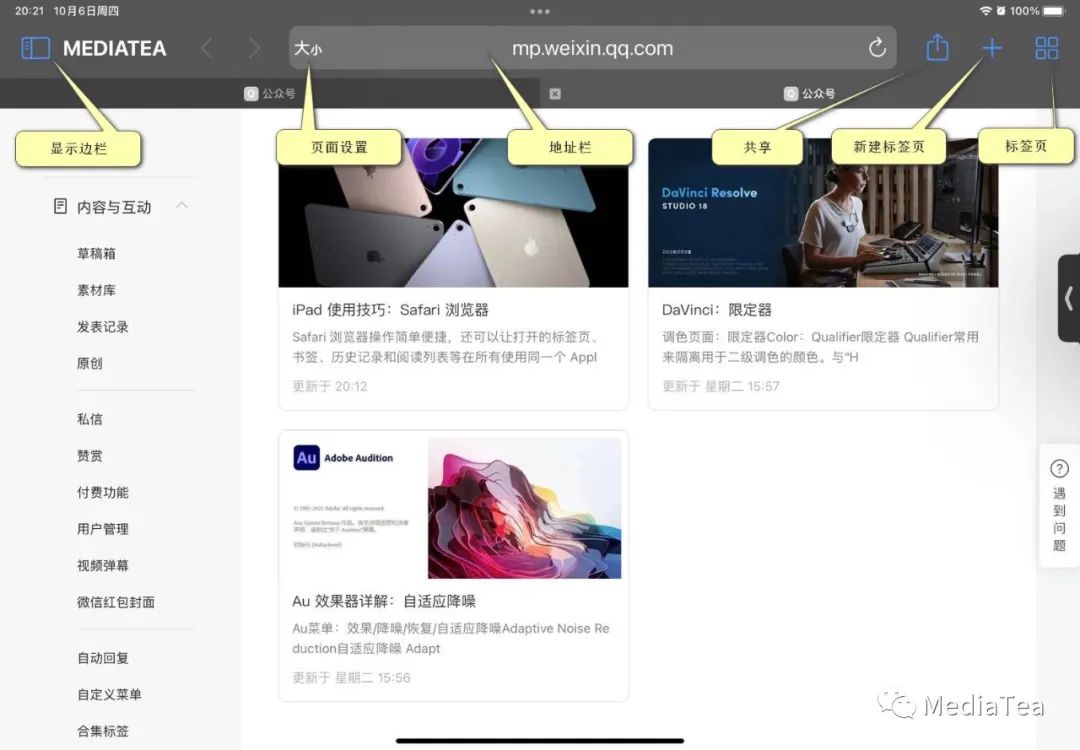Viewport: 1080px width, 750px height.
Task: Open 素材库 in the sidebar
Action: click(x=96, y=290)
